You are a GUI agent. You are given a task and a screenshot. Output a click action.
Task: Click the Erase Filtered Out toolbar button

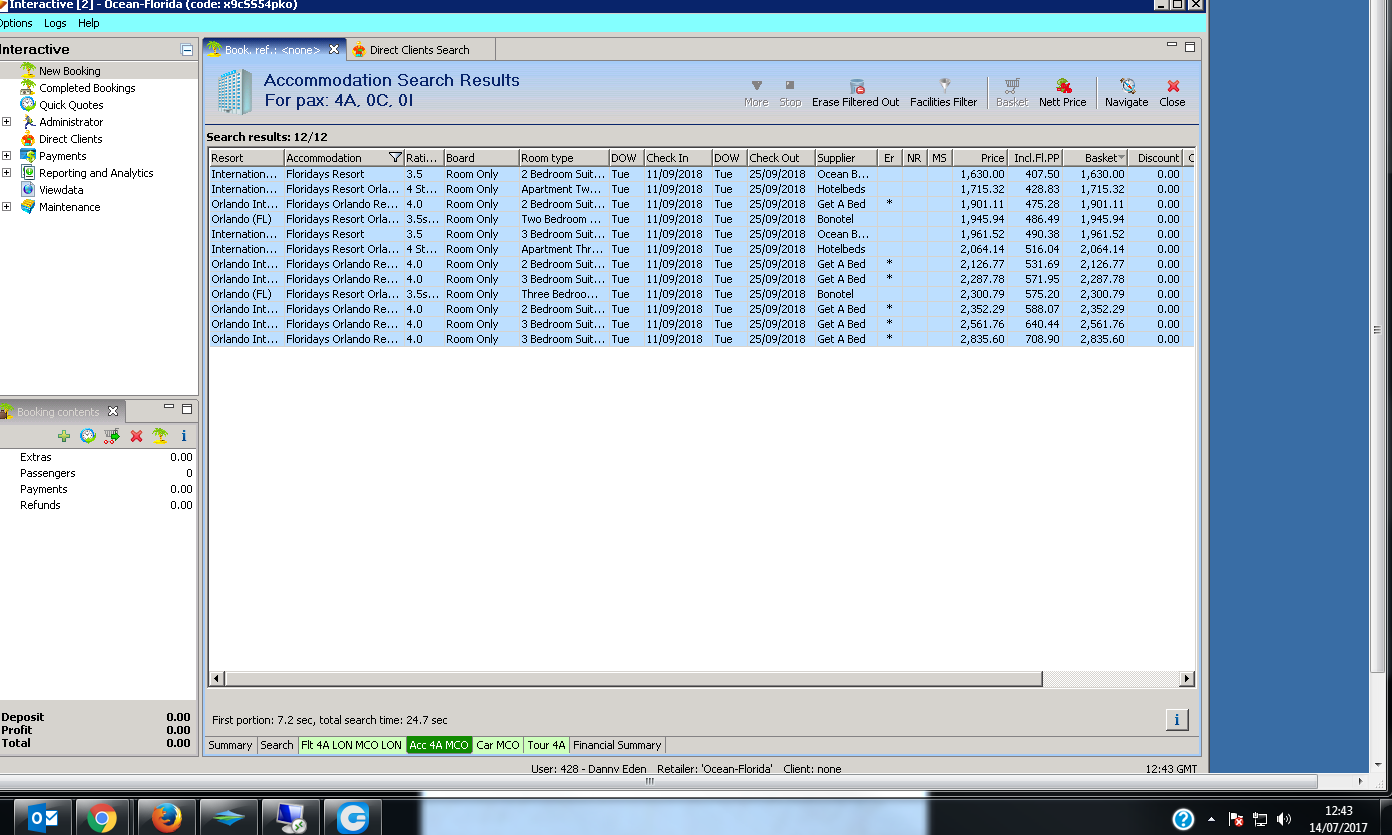[855, 93]
